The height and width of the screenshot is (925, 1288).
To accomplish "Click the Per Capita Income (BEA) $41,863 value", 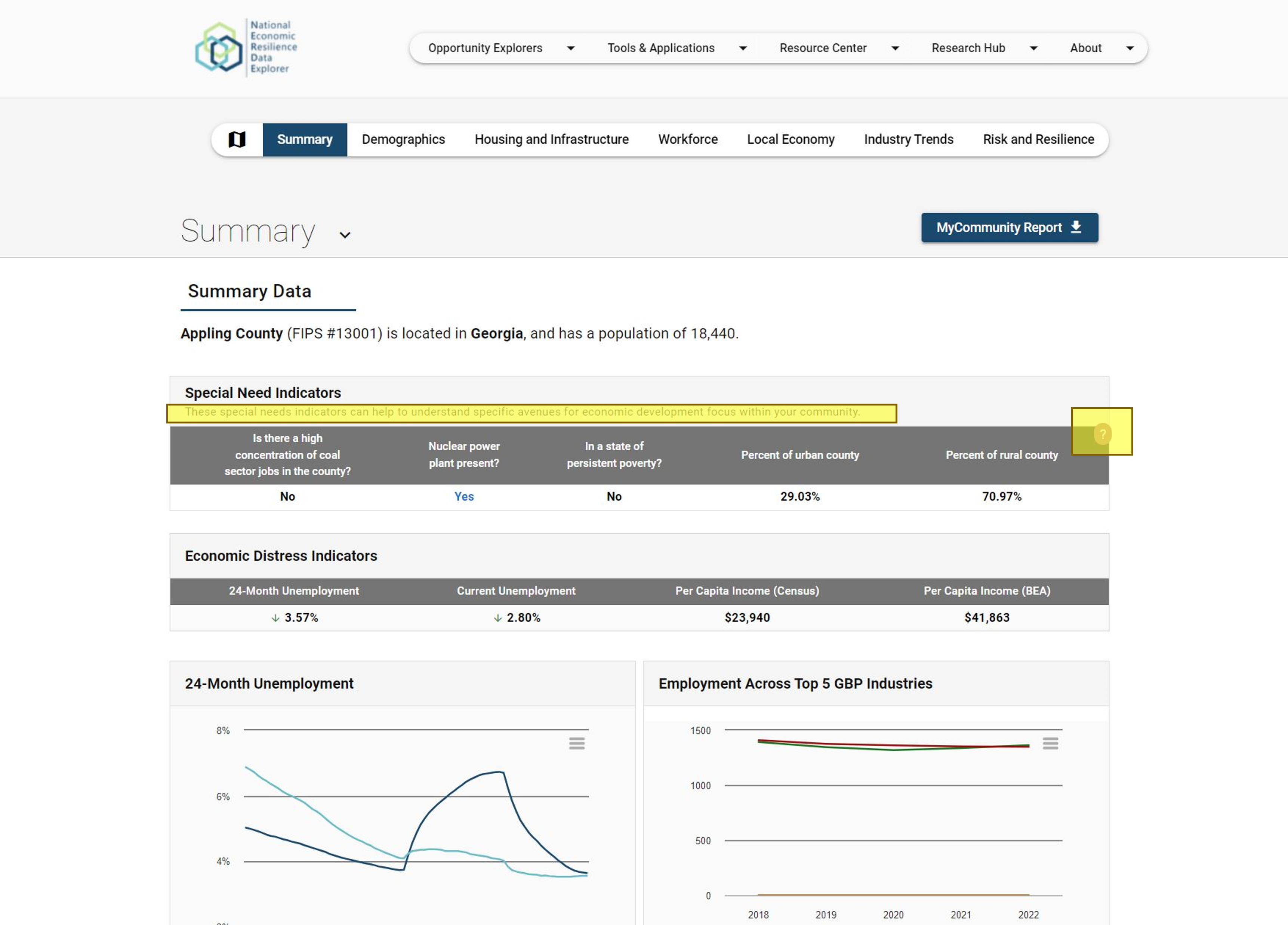I will click(x=986, y=618).
